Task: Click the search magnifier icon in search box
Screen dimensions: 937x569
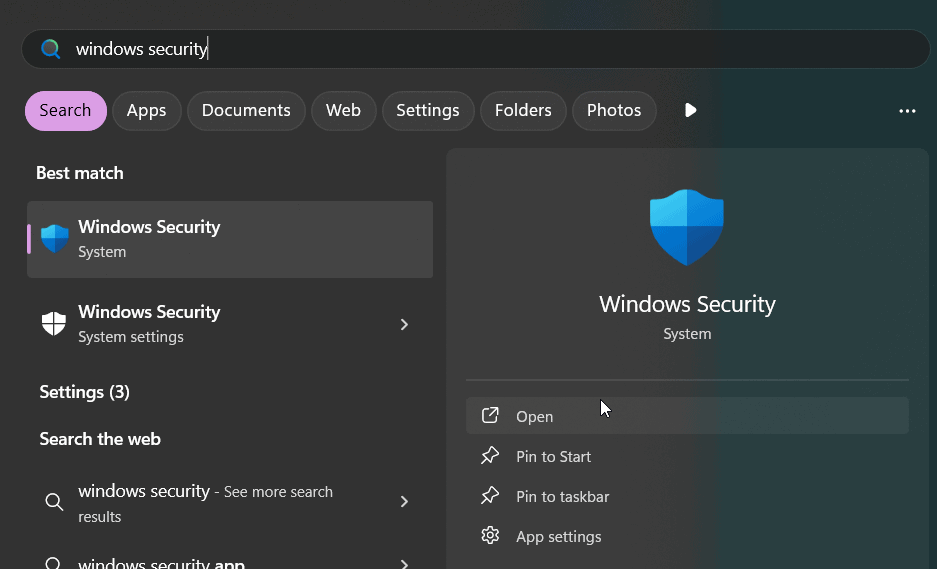Action: click(51, 49)
